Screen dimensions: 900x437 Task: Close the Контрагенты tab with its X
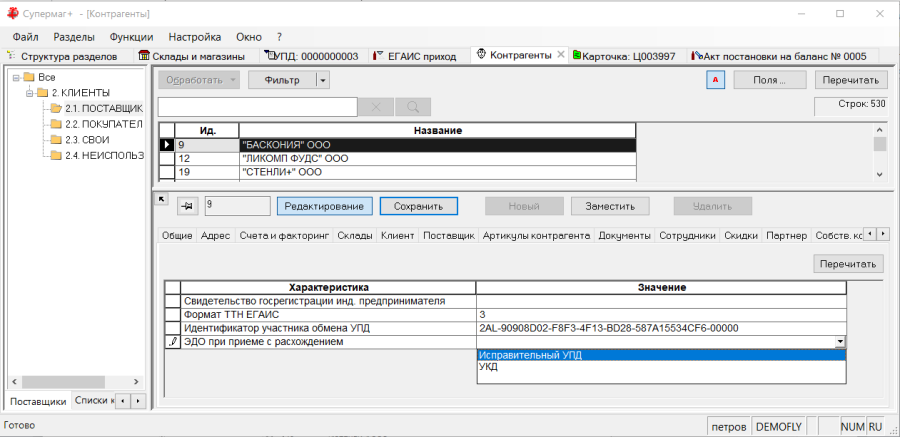coord(561,55)
